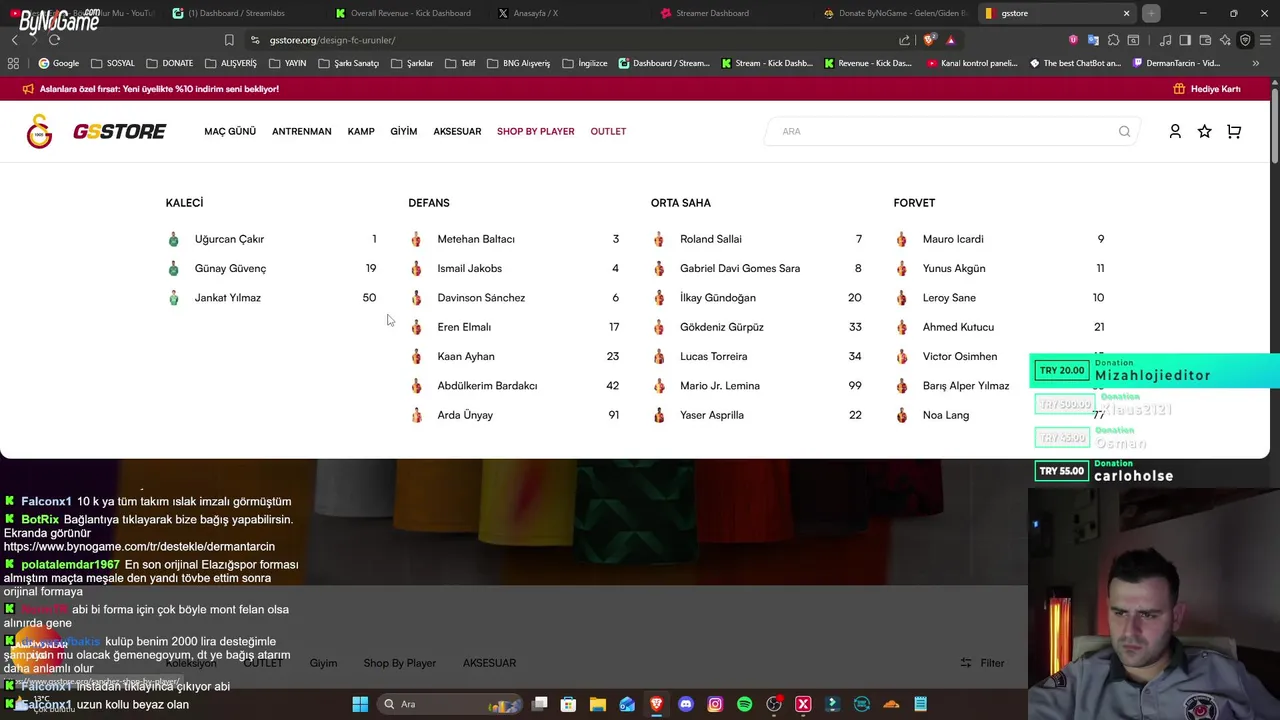
Task: Click the Galatasaray GS Store logo
Action: (x=96, y=131)
